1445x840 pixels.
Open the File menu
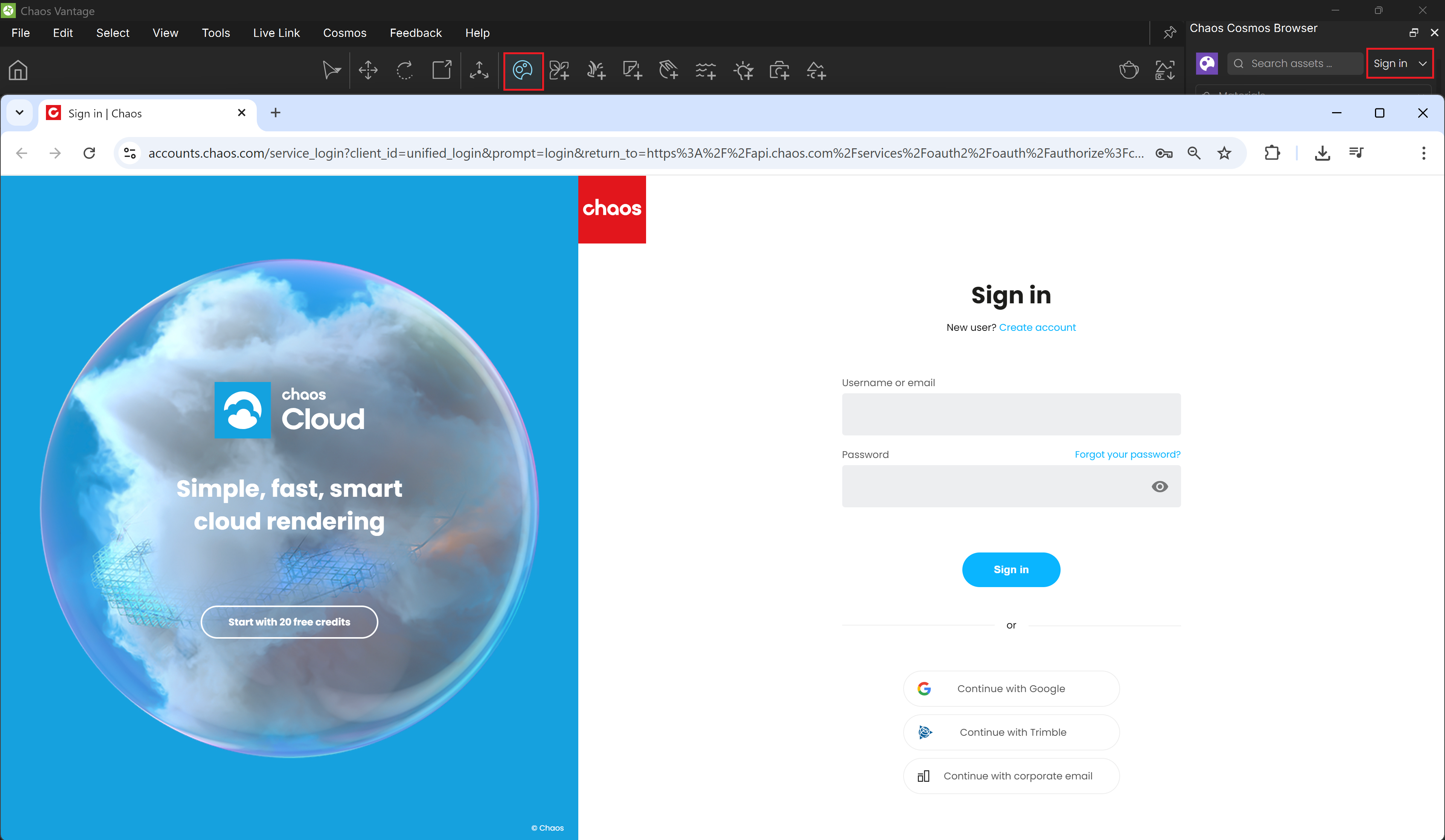click(21, 33)
